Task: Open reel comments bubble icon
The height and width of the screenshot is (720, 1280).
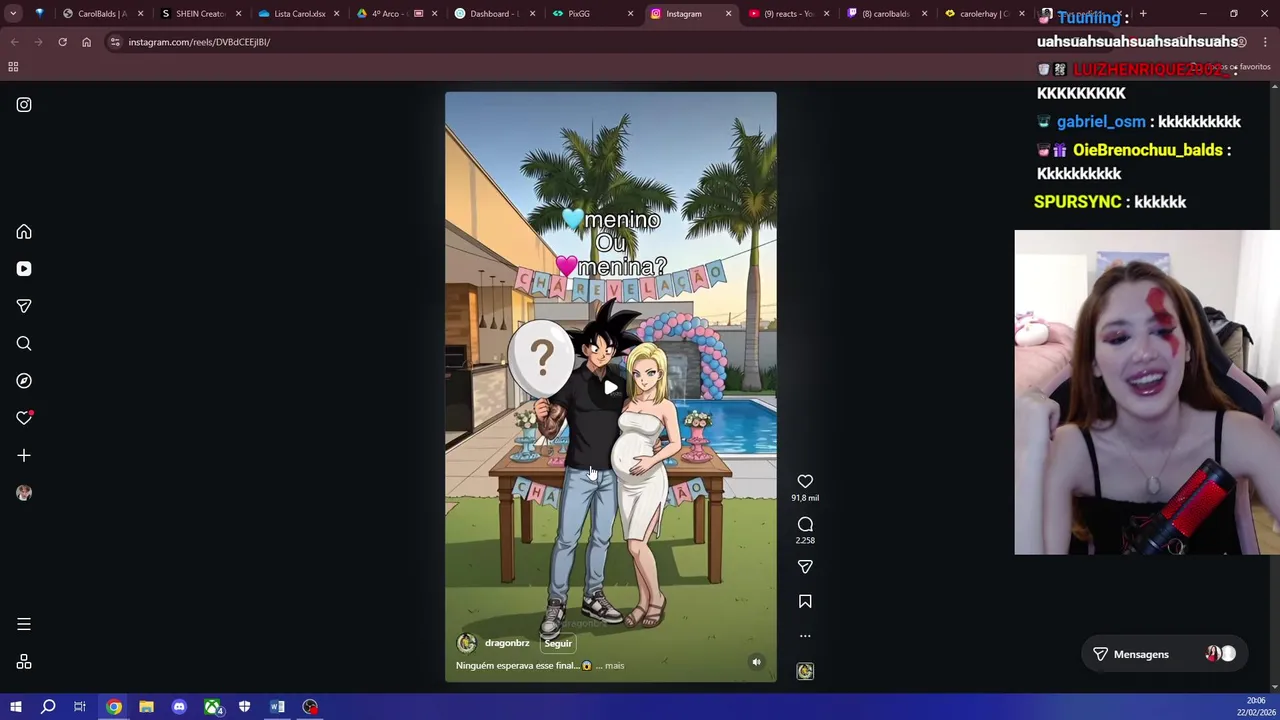Action: 805,525
